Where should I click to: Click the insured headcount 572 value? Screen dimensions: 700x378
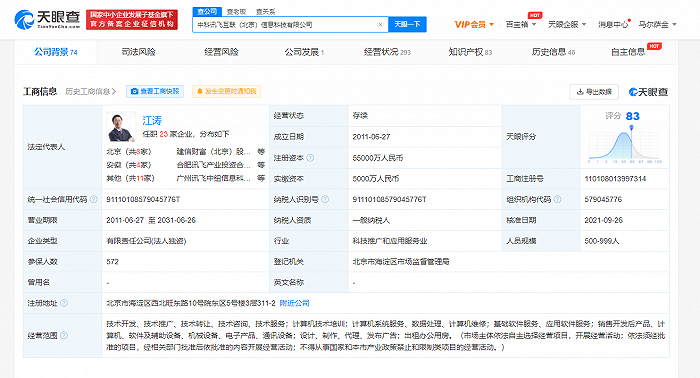coord(112,262)
